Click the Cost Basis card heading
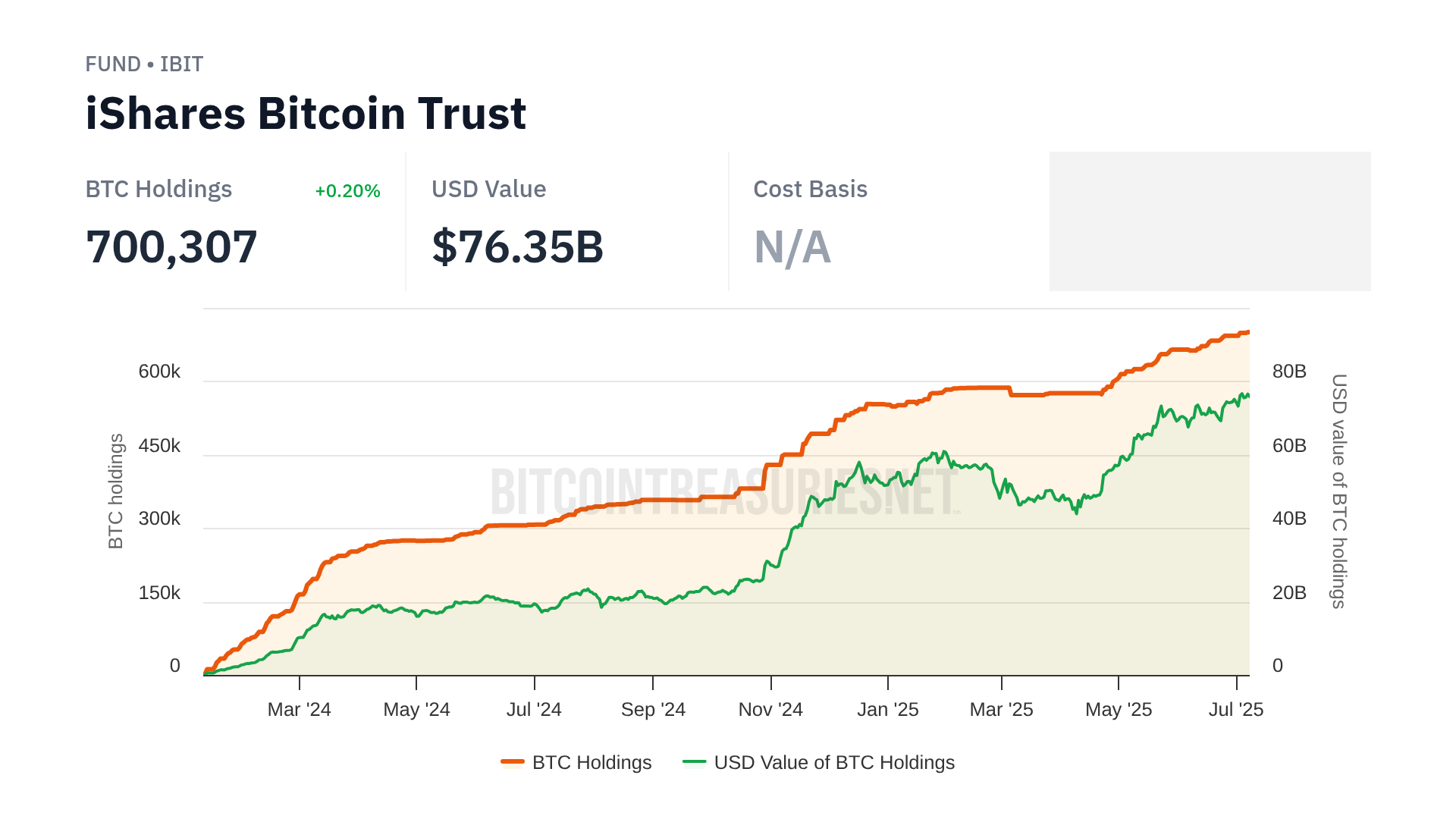1456x819 pixels. 810,190
